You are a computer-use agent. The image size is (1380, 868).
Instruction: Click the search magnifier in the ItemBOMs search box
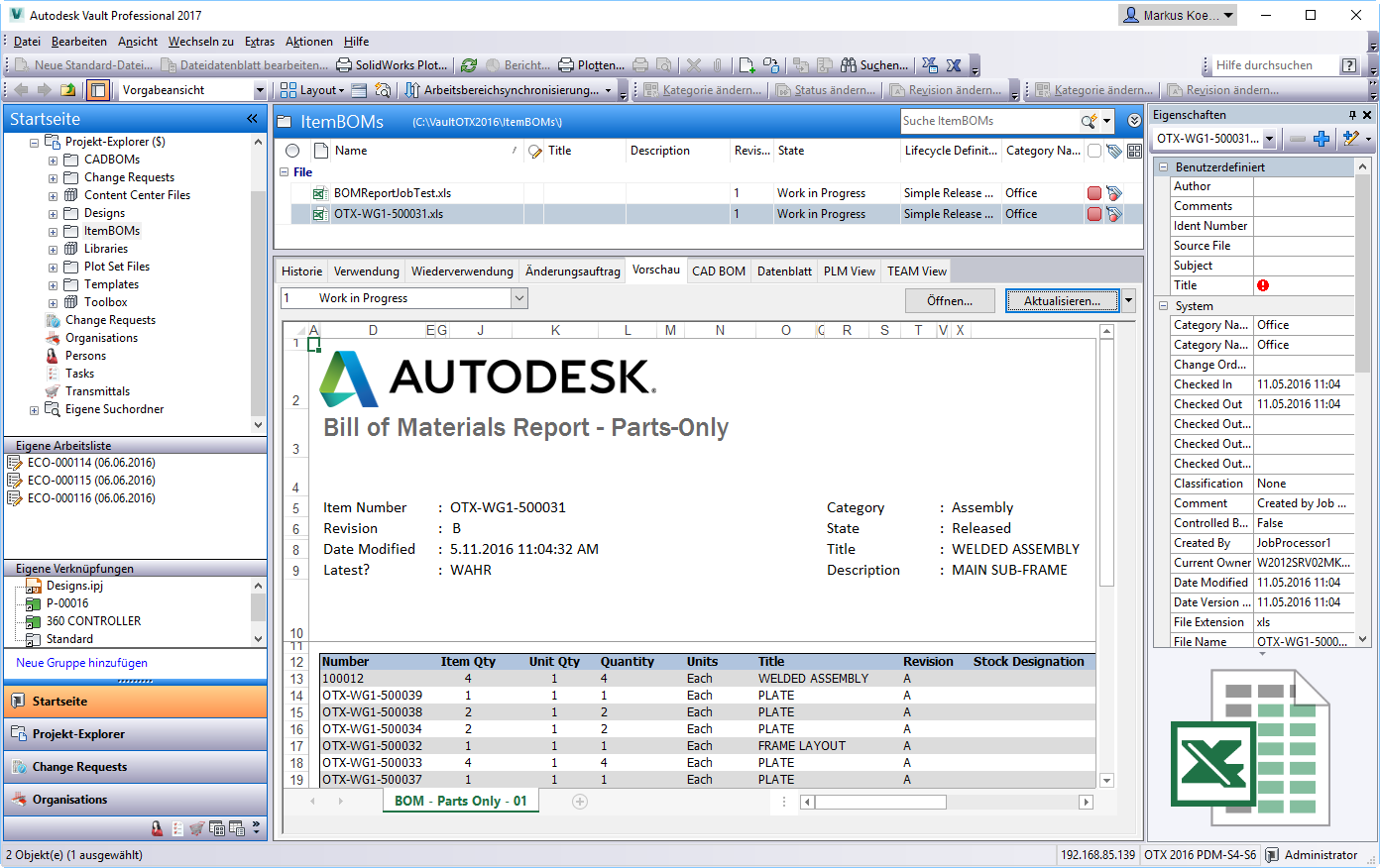[1087, 120]
